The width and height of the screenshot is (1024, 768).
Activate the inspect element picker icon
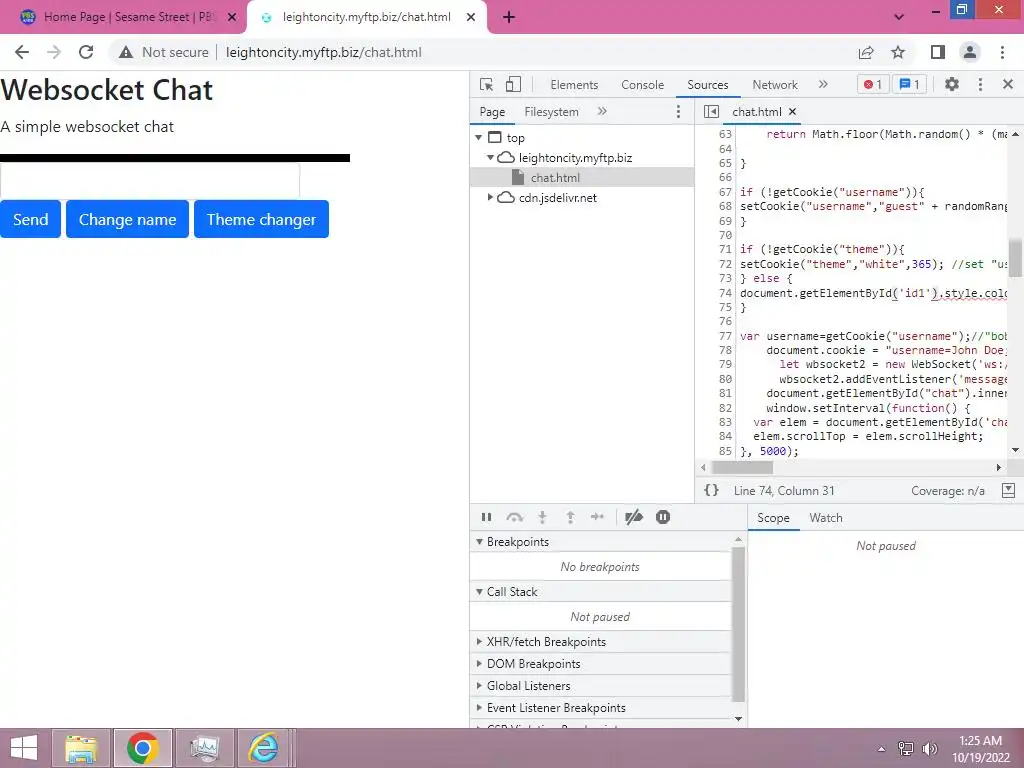click(486, 84)
